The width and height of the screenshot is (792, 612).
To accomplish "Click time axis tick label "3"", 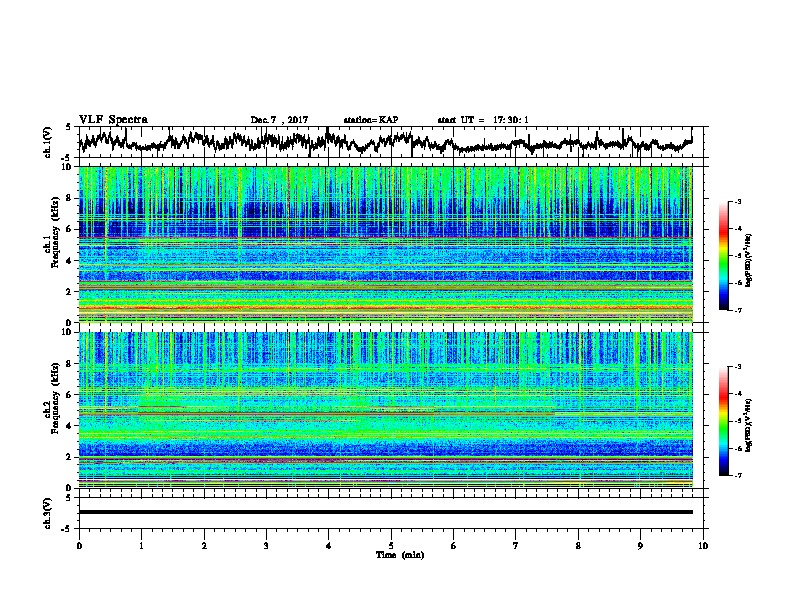I will (266, 546).
